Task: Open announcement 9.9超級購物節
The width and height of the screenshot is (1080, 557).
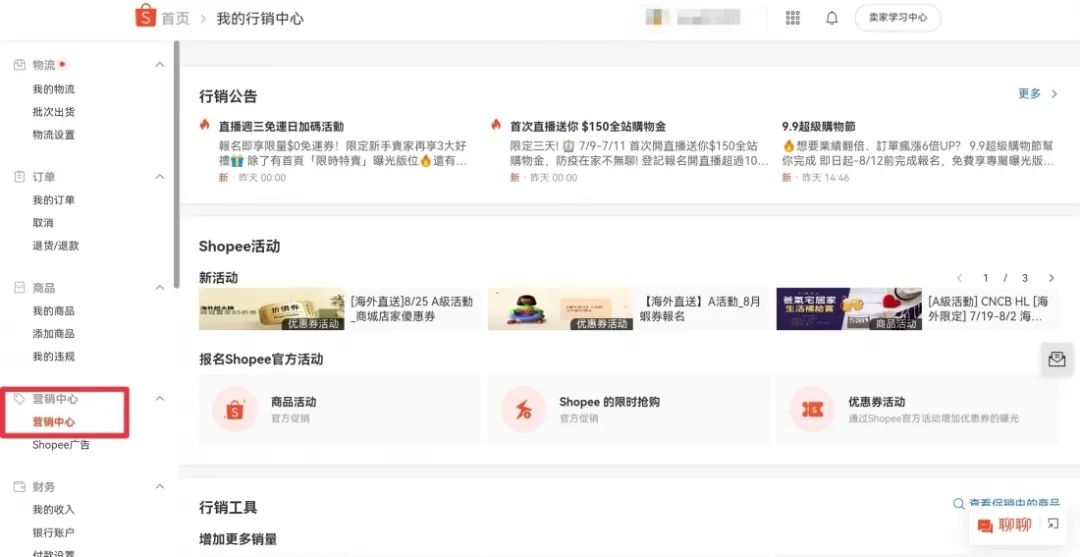Action: pyautogui.click(x=818, y=127)
